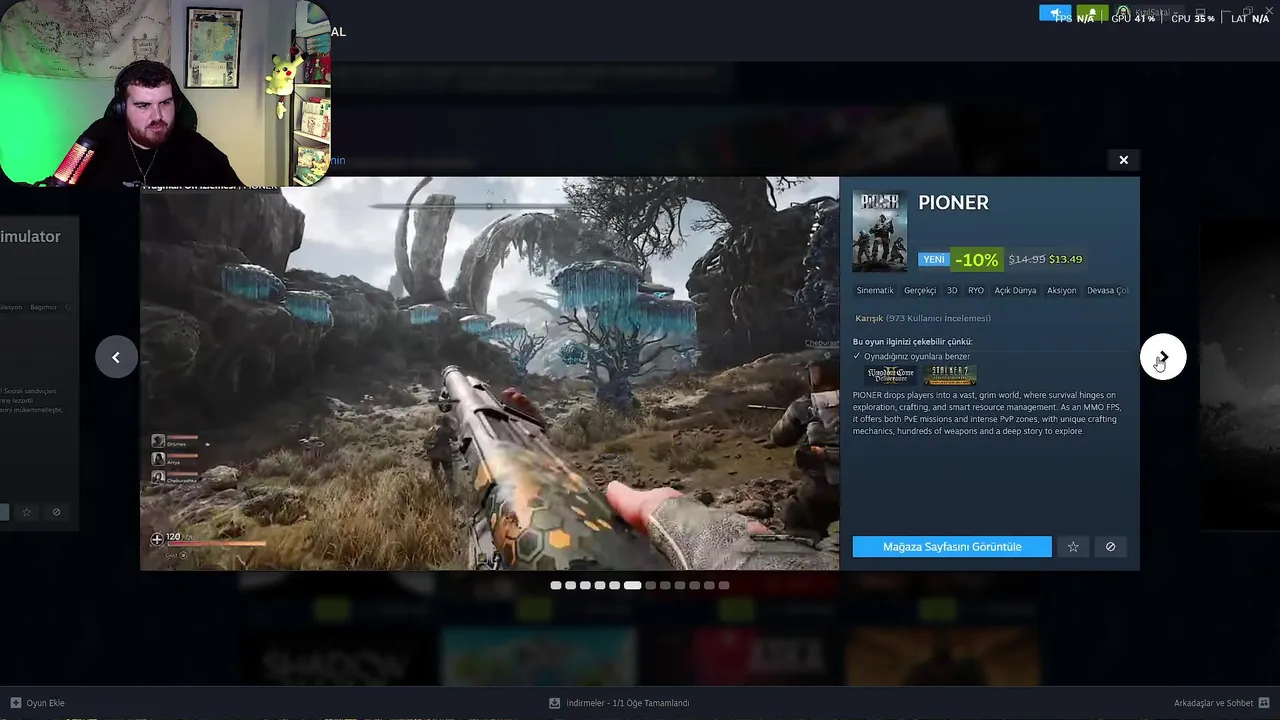Screen dimensions: 1280x720
Task: Click the ignore icon on the previous queue card
Action: pos(56,512)
